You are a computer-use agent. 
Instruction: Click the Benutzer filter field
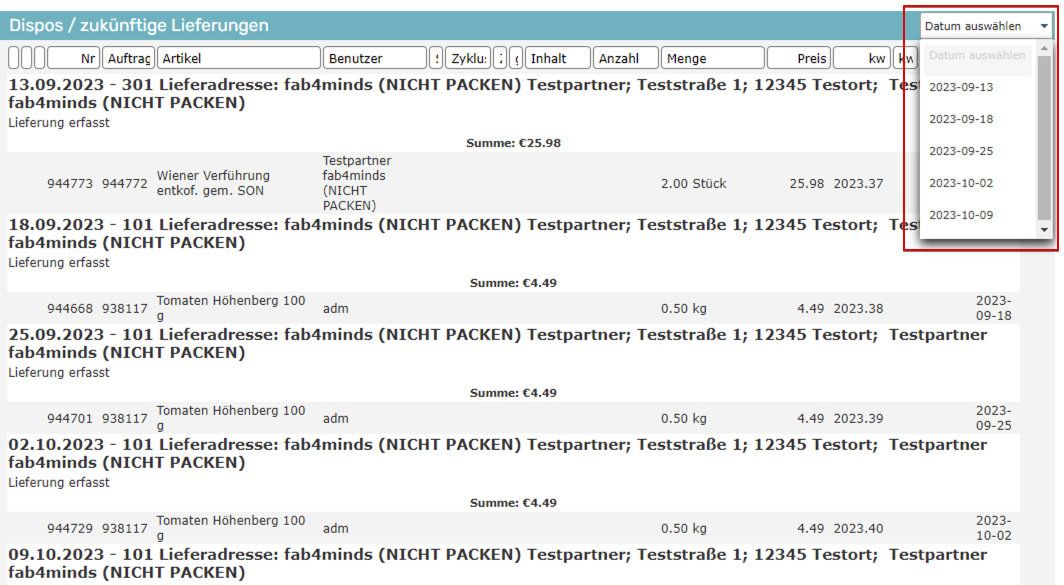374,57
